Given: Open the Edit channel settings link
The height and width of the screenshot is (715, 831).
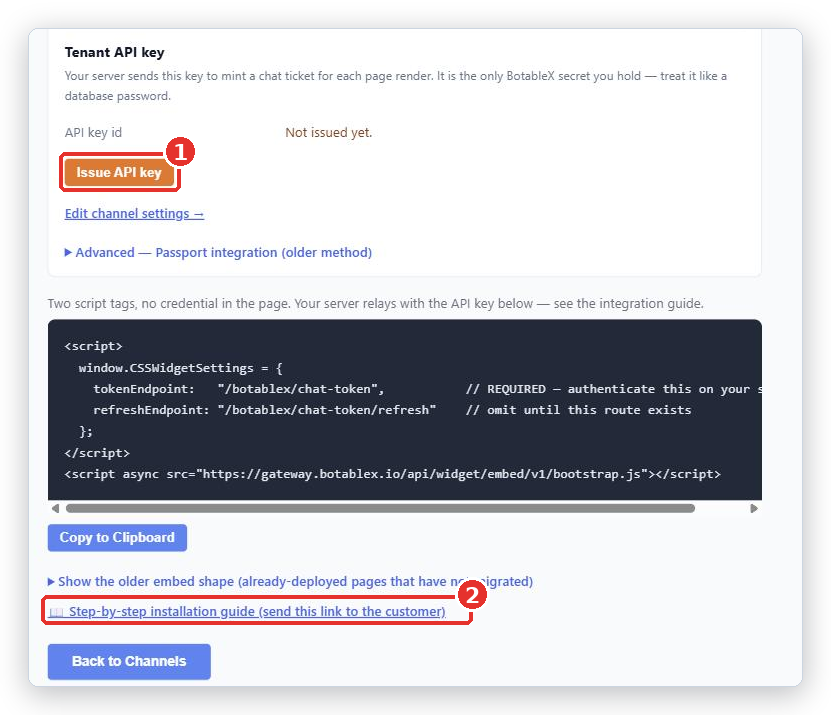Looking at the screenshot, I should (134, 214).
